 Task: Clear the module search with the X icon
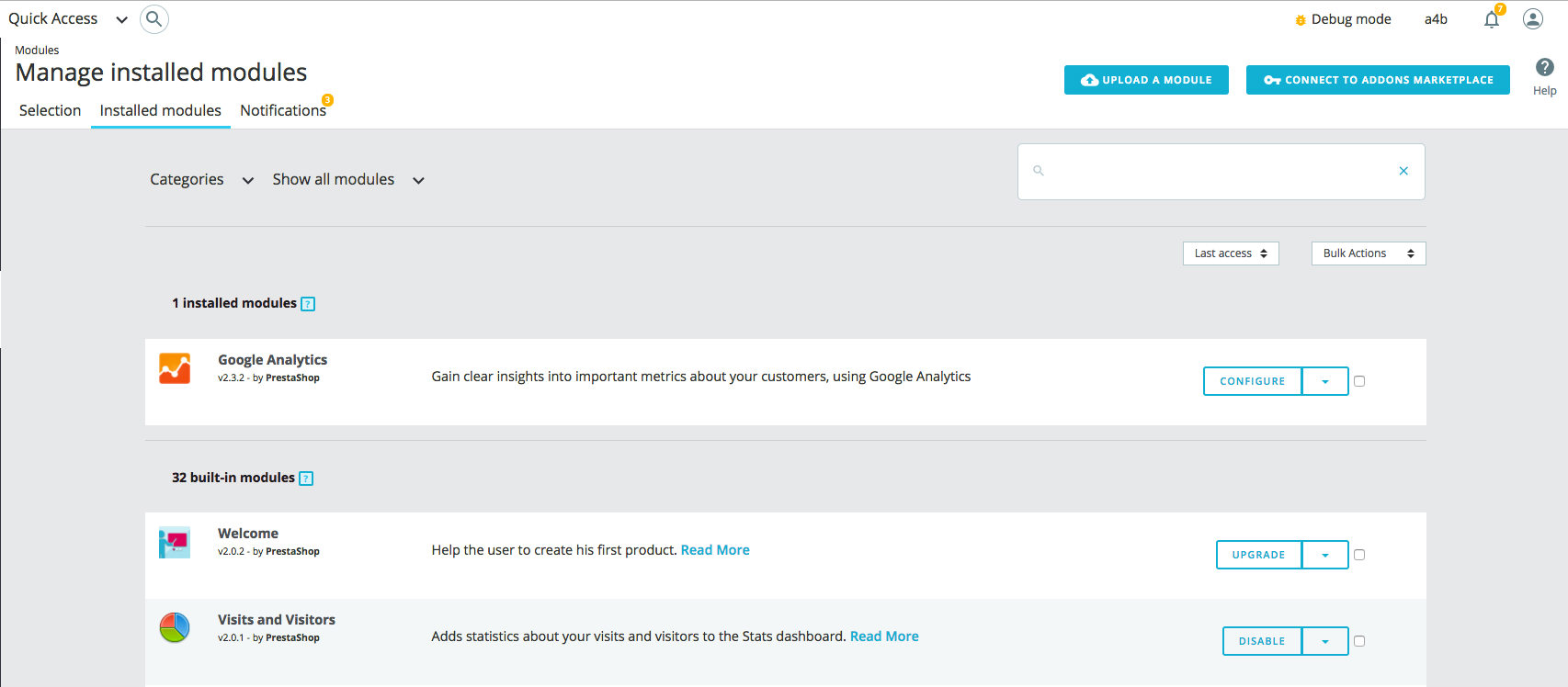[x=1403, y=171]
